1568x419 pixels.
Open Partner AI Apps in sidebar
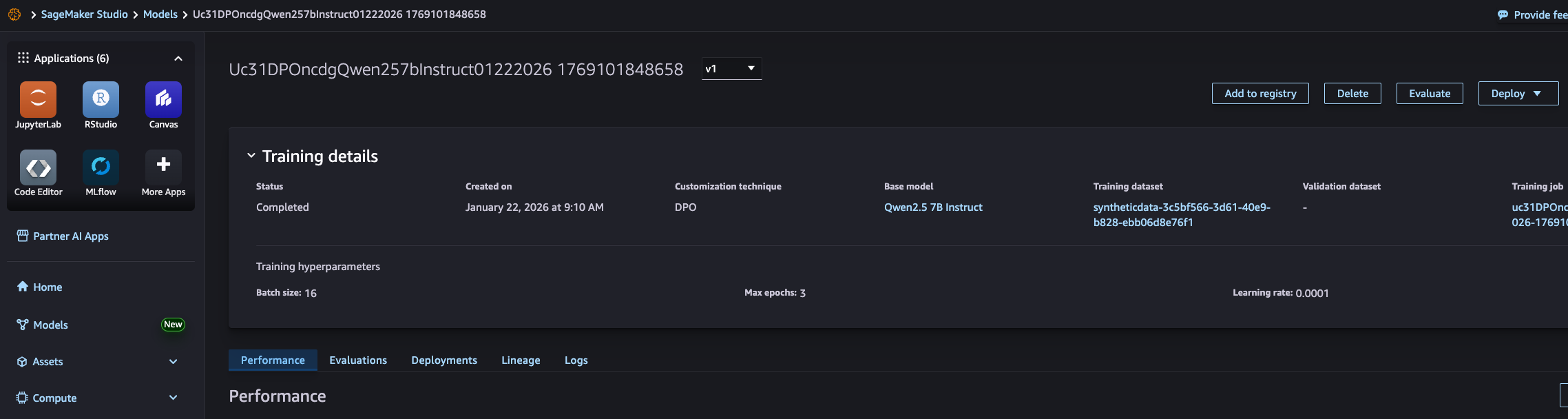coord(71,236)
